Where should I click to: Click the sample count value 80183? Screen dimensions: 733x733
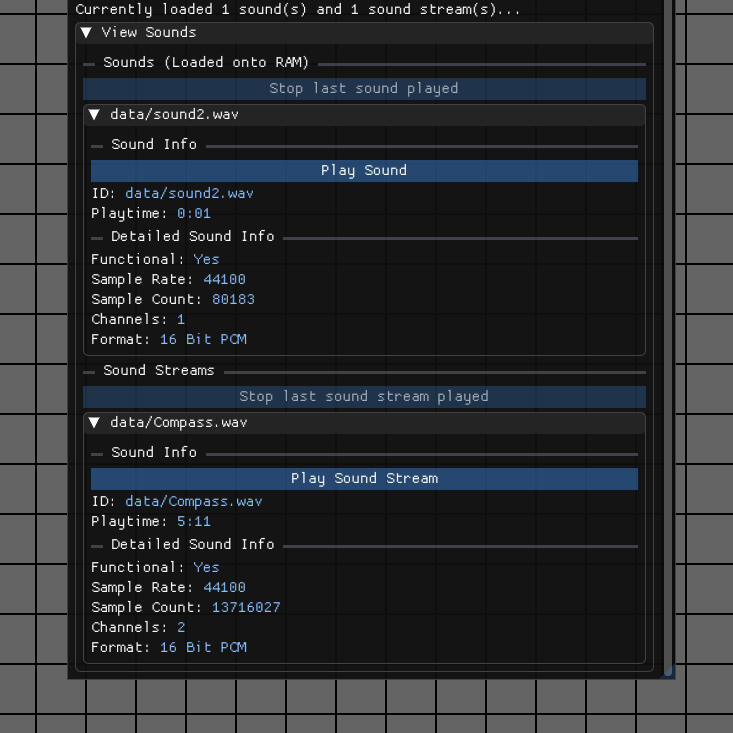(x=233, y=299)
